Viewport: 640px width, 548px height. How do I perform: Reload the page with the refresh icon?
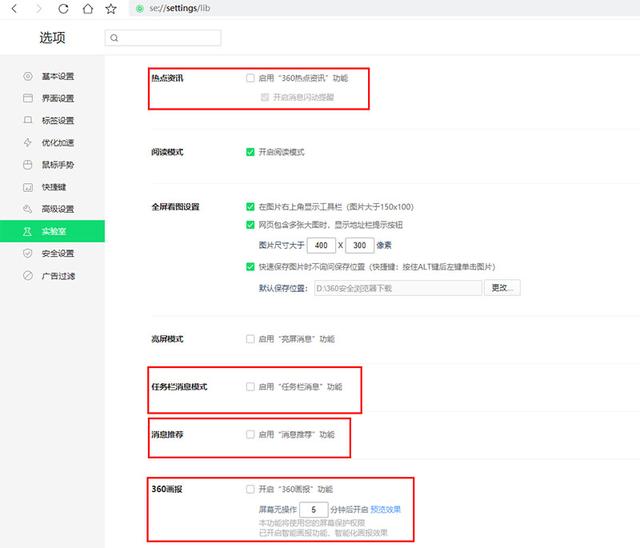pyautogui.click(x=63, y=9)
